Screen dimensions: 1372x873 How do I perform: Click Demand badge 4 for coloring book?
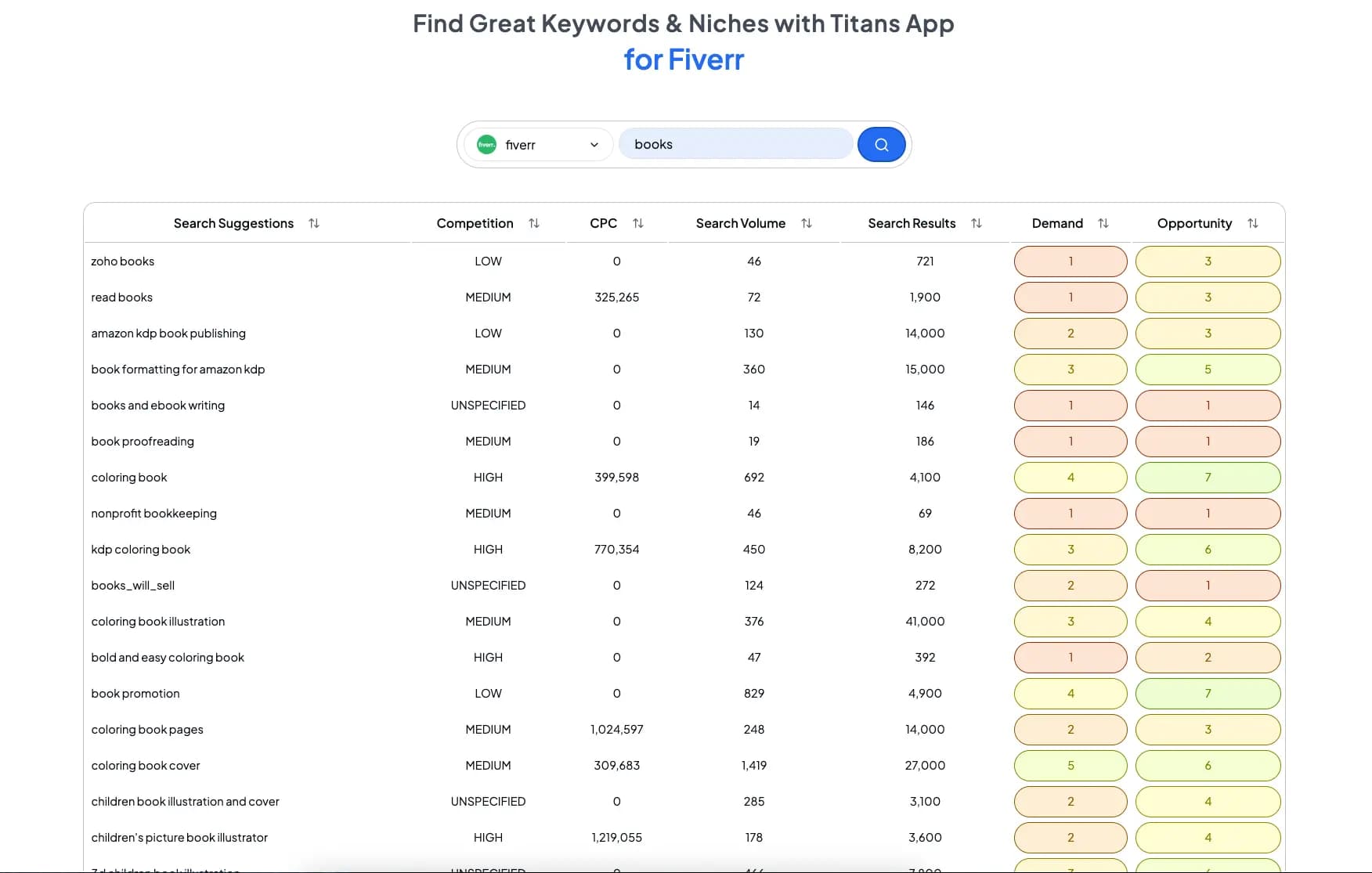coord(1071,478)
